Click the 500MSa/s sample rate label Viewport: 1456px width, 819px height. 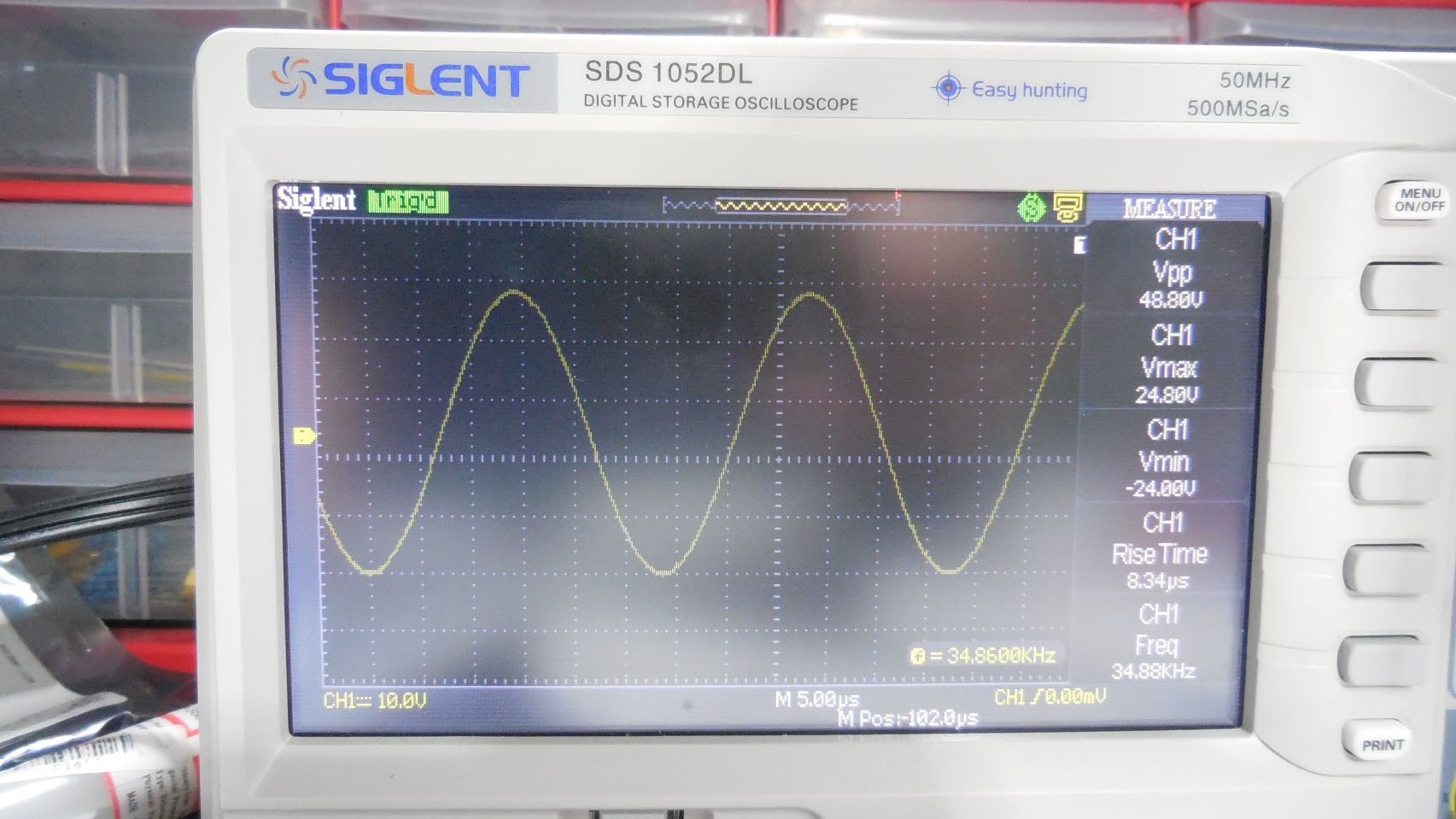tap(1237, 108)
